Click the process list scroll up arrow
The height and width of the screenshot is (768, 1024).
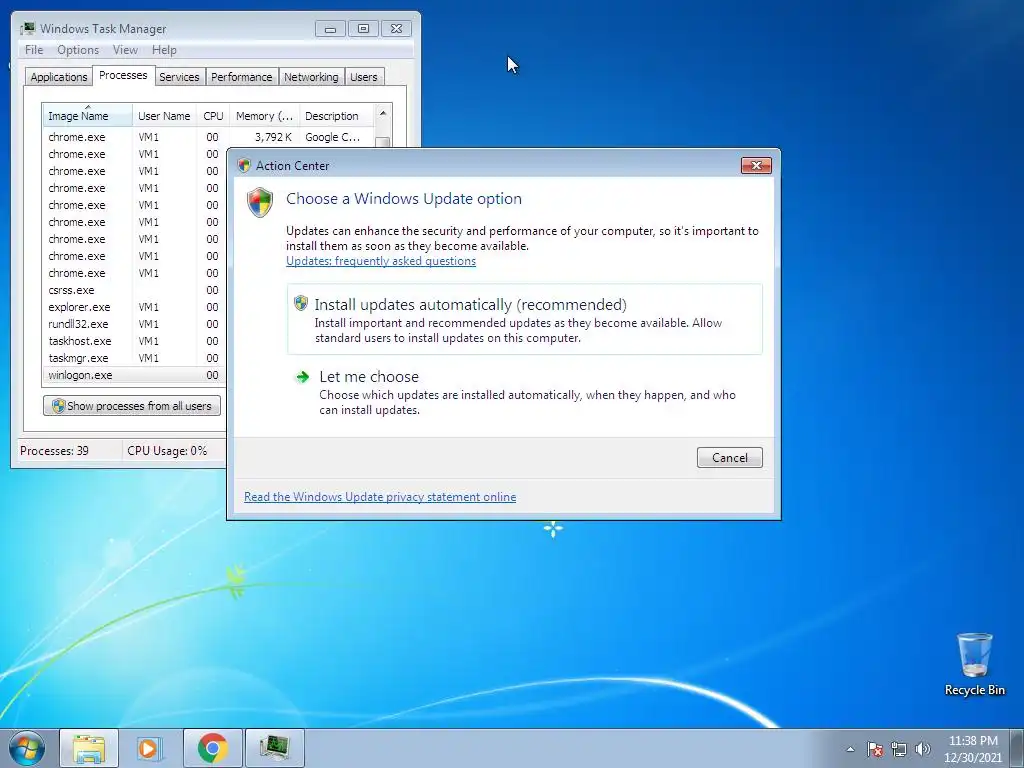click(383, 114)
